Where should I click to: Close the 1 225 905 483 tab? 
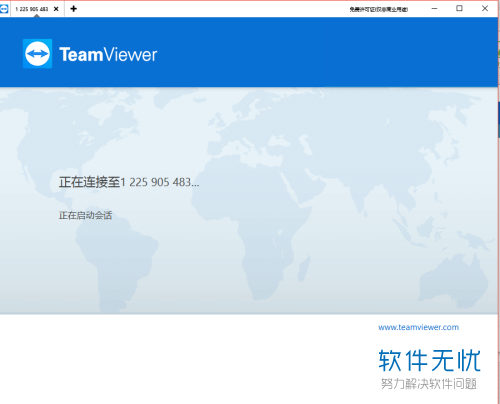click(x=56, y=9)
